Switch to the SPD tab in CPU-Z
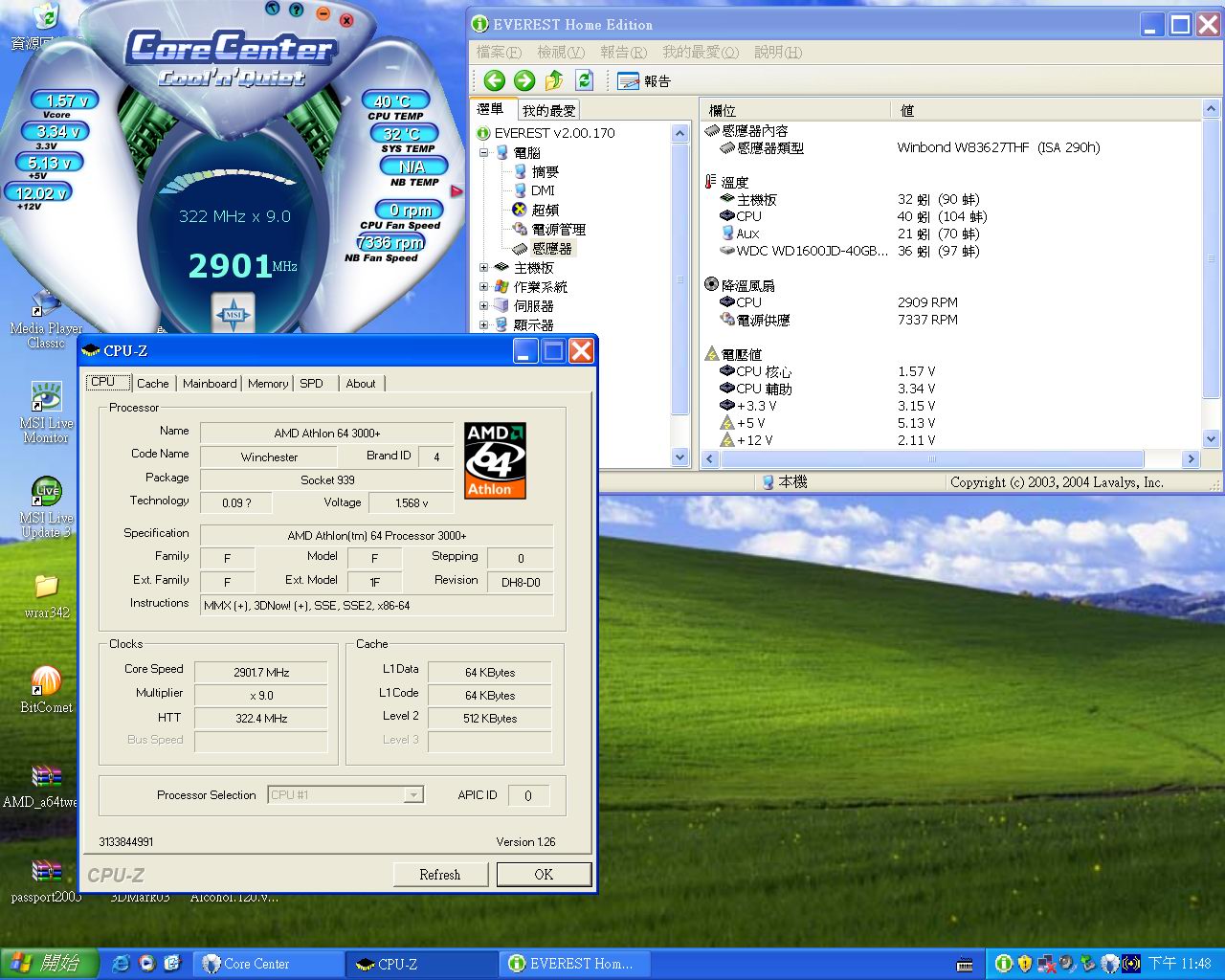This screenshot has height=980, width=1225. click(312, 384)
